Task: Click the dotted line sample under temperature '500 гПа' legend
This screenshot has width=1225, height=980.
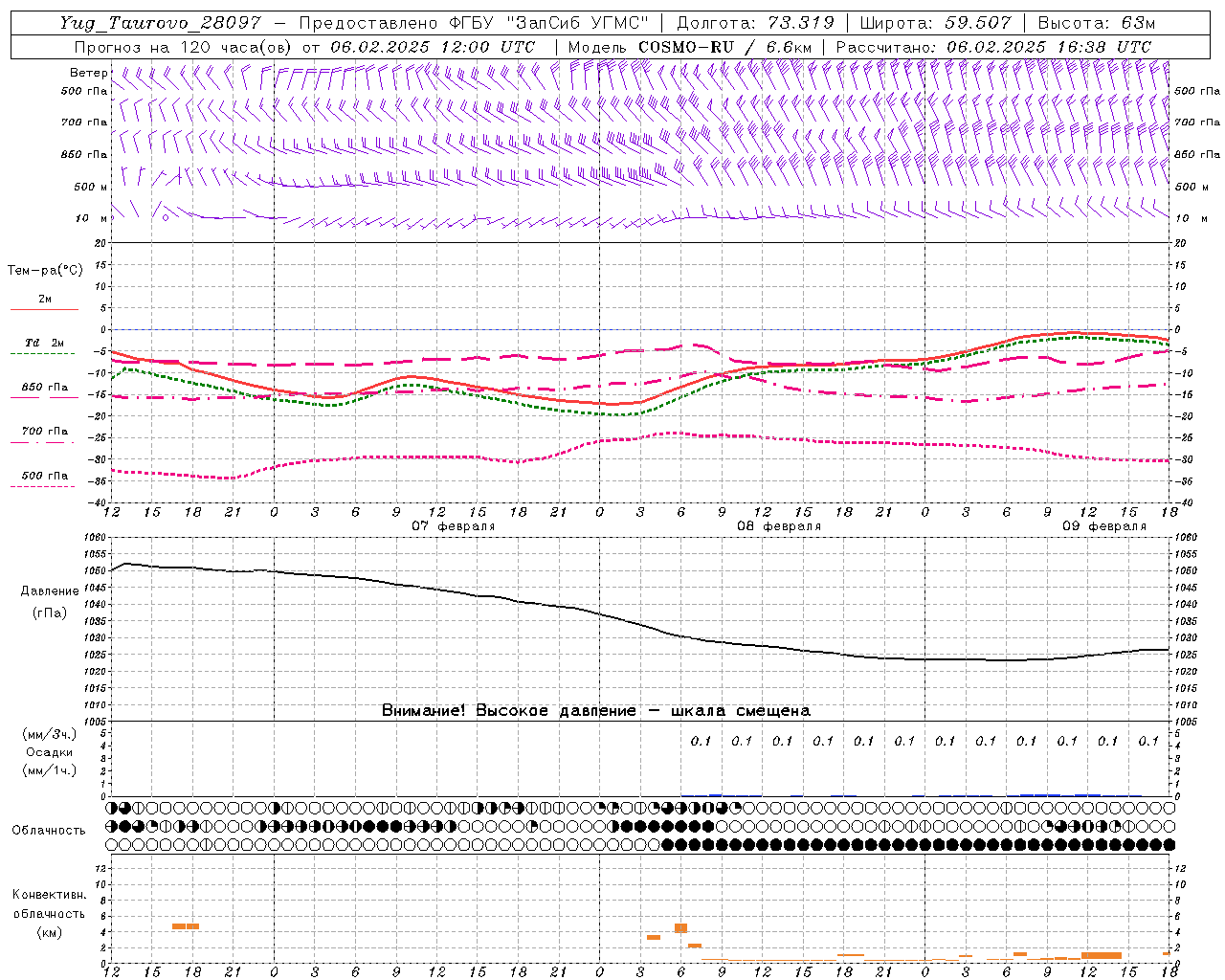Action: (x=43, y=486)
